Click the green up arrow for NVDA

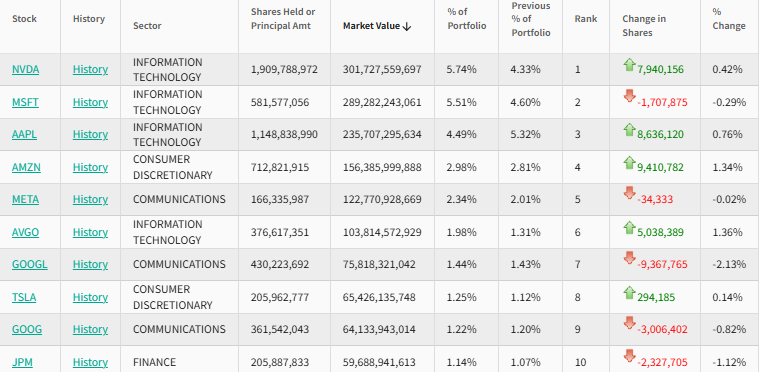[629, 65]
